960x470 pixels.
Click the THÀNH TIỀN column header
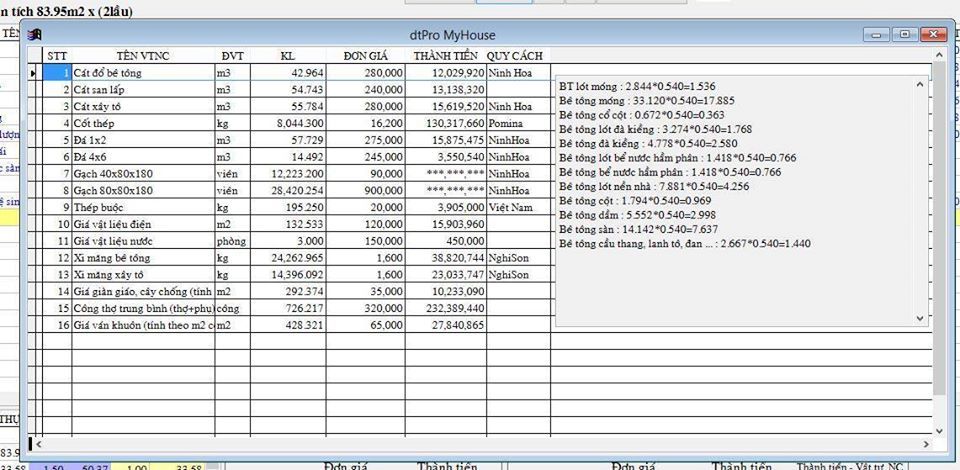coord(445,55)
